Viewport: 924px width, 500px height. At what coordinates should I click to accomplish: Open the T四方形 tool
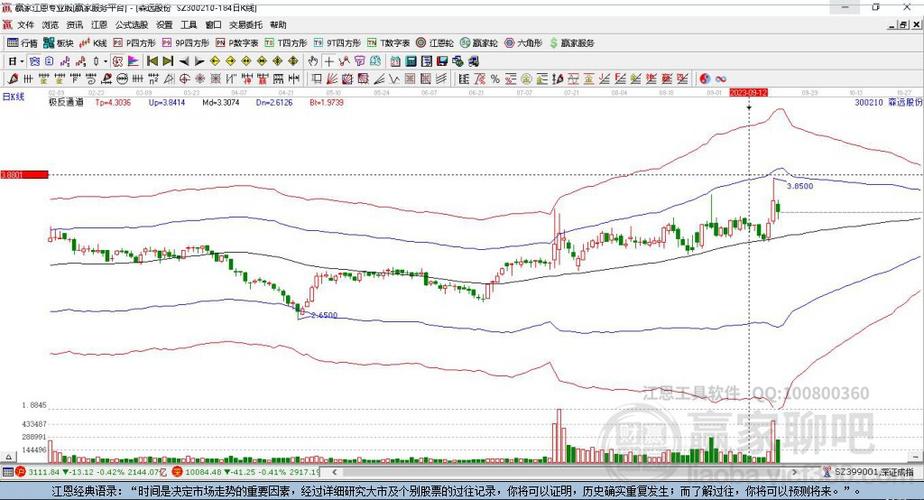point(286,43)
